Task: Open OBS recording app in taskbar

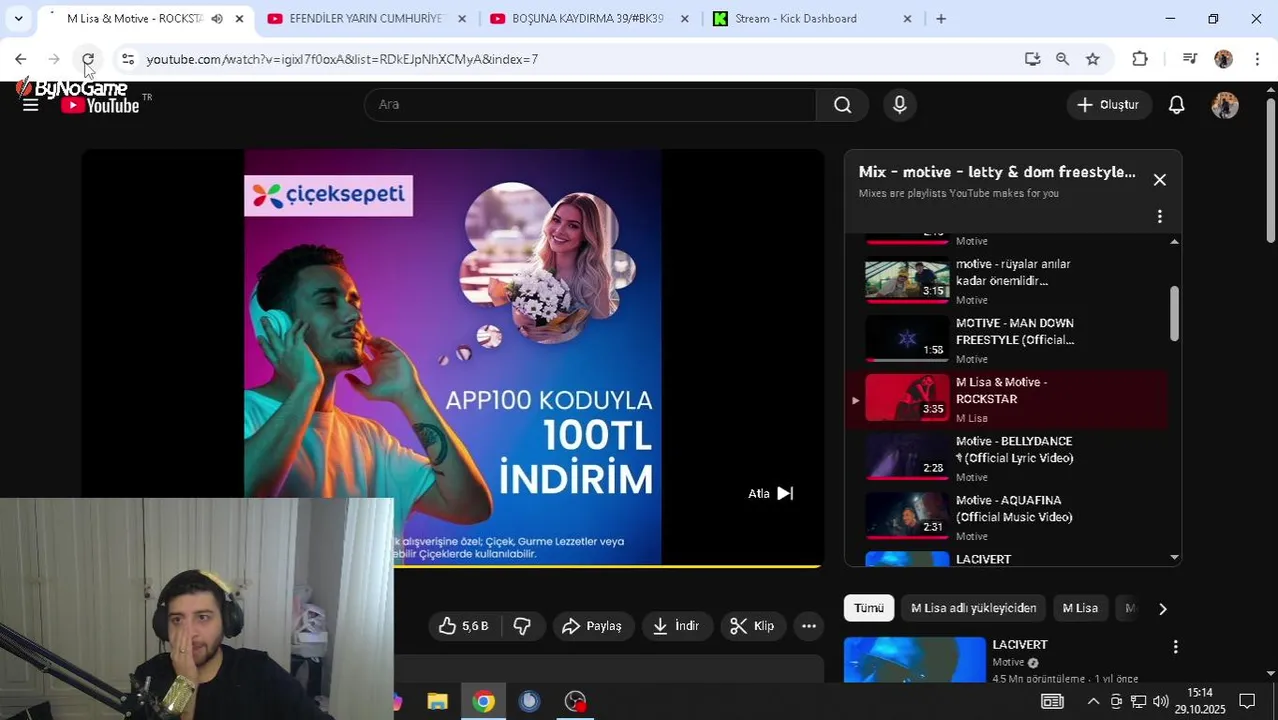Action: [575, 702]
